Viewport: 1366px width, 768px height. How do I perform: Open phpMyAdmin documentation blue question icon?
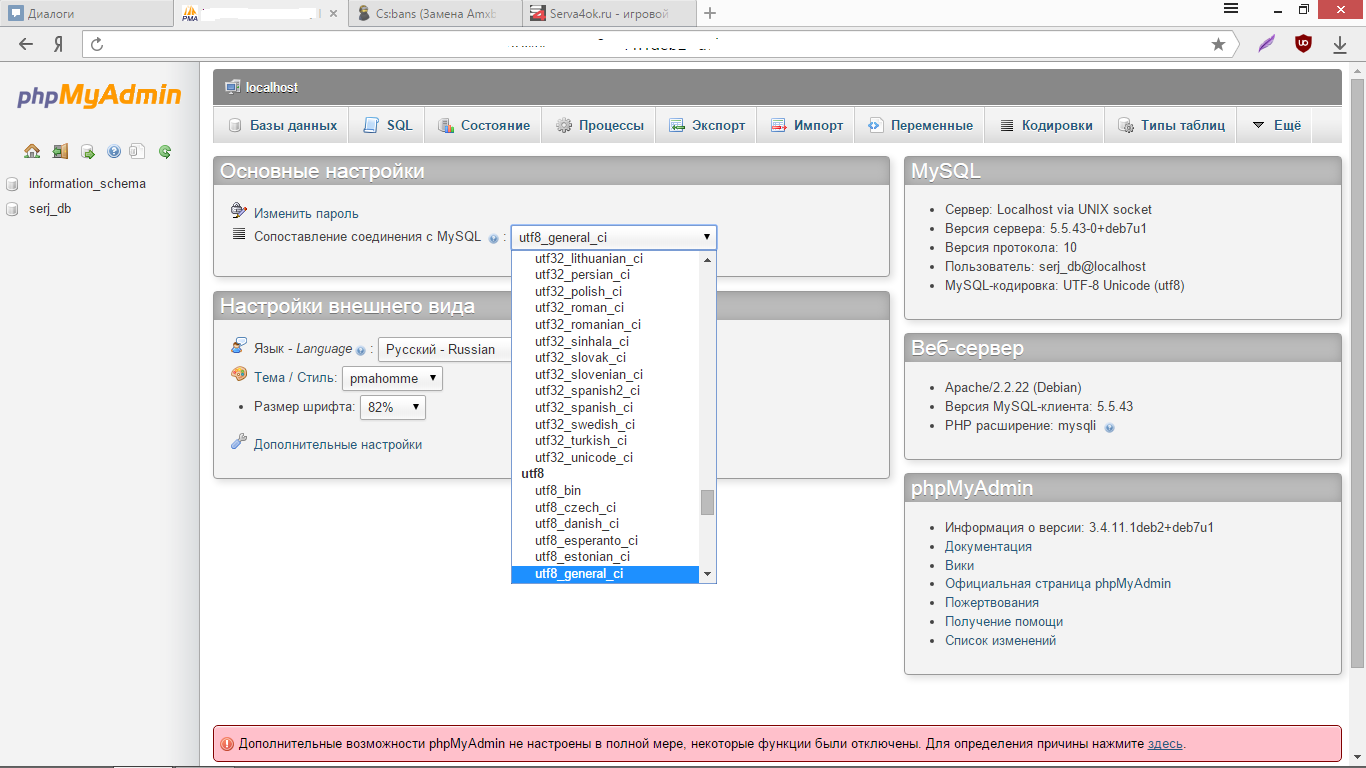click(113, 151)
